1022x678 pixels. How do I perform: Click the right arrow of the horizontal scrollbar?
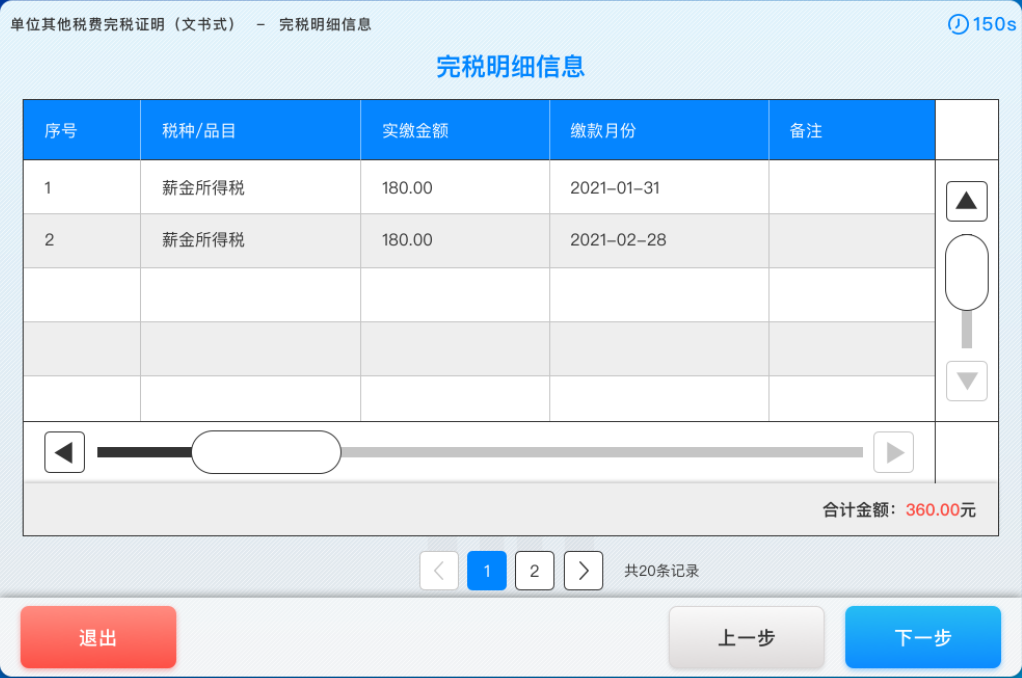click(x=893, y=452)
